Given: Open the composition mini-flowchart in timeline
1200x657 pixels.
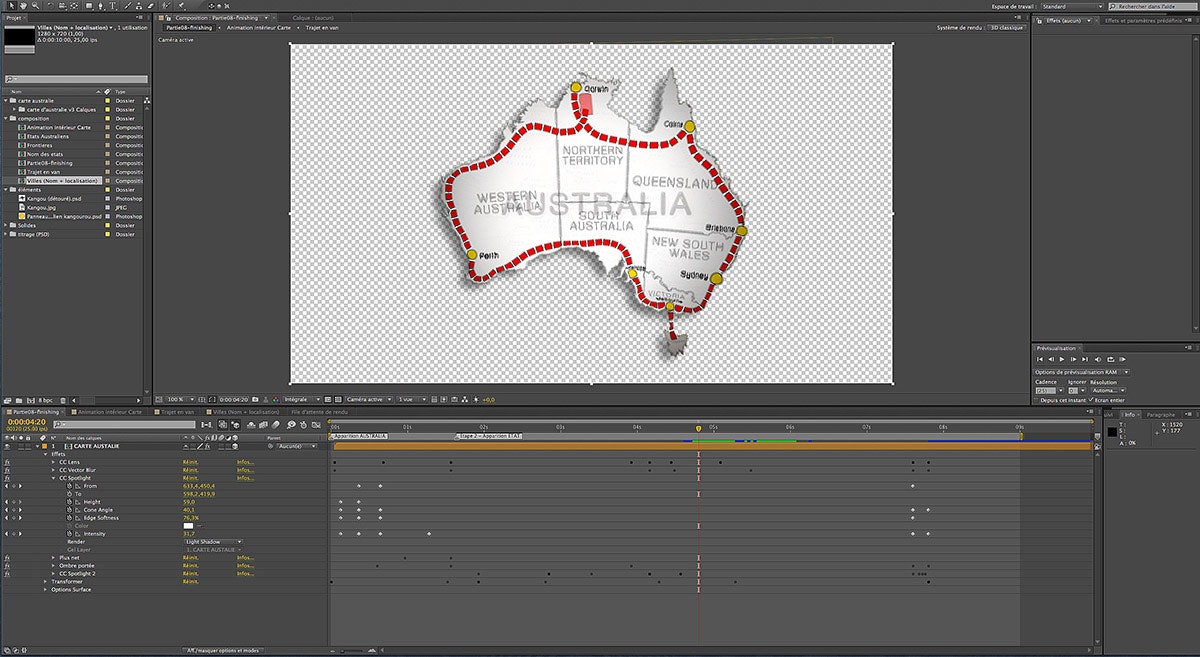Looking at the screenshot, I should pos(206,425).
